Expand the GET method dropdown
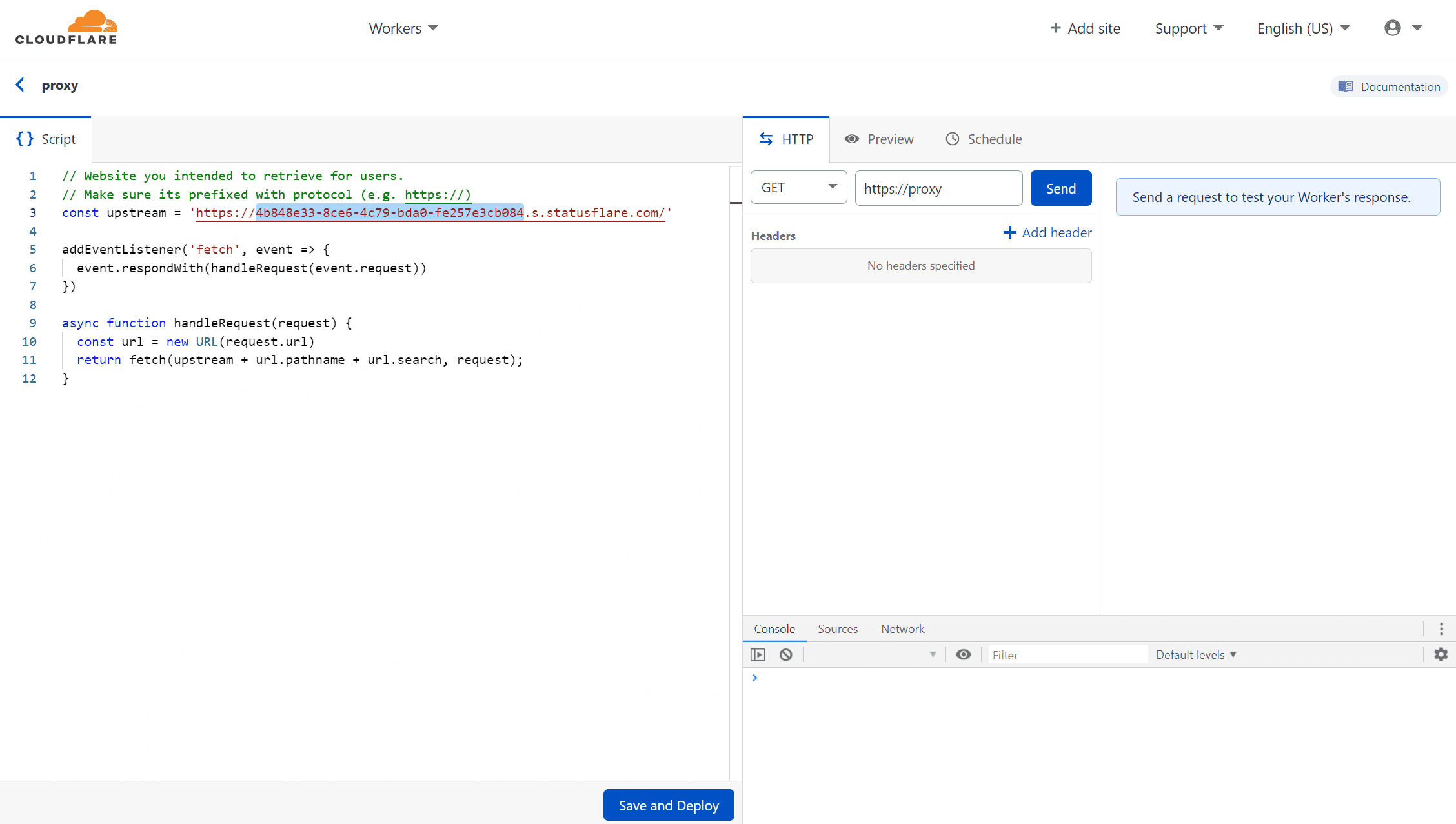Viewport: 1456px width, 824px height. (798, 188)
